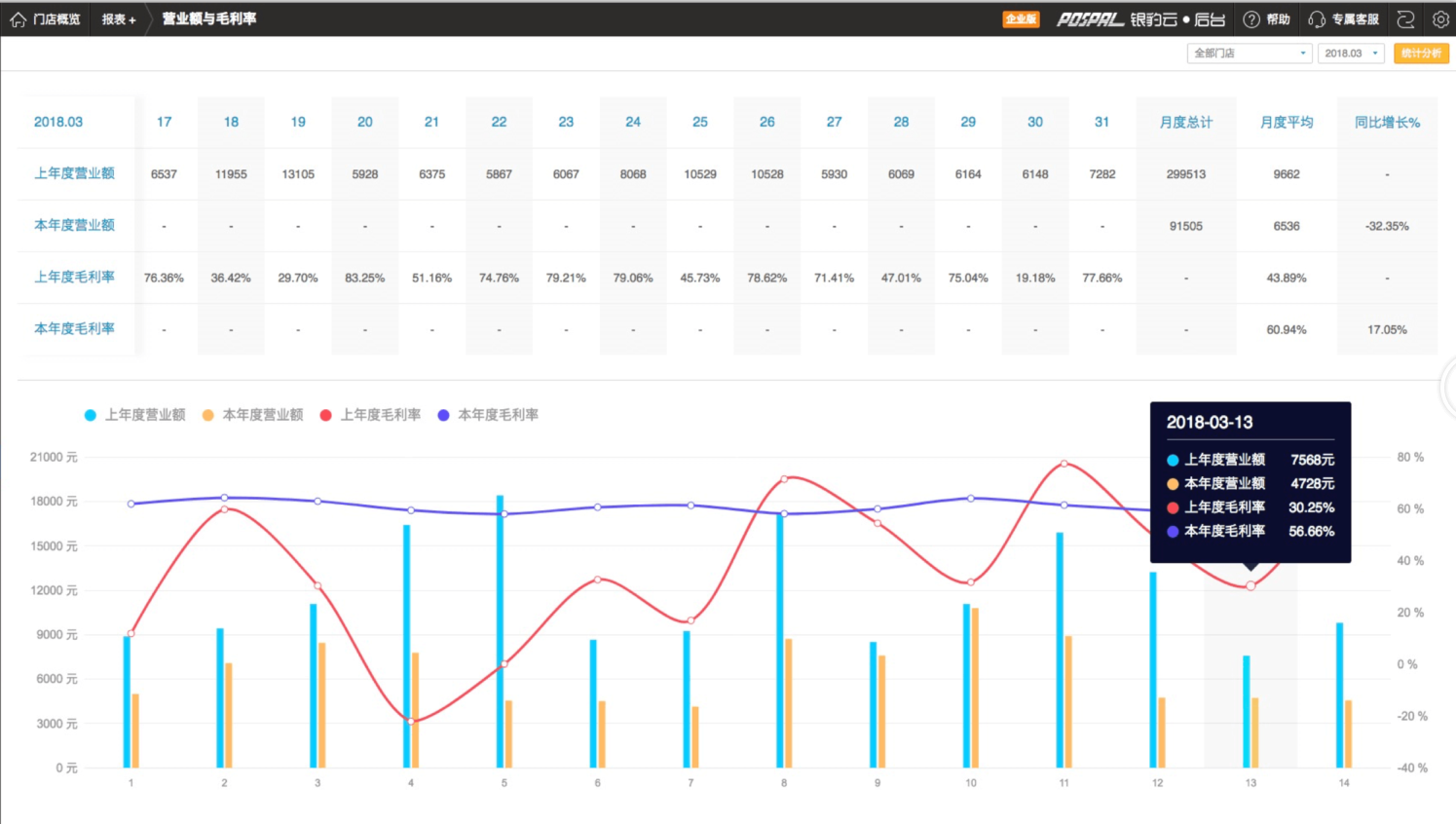Click the POSPAL 银豹云 logo

coord(1140,19)
